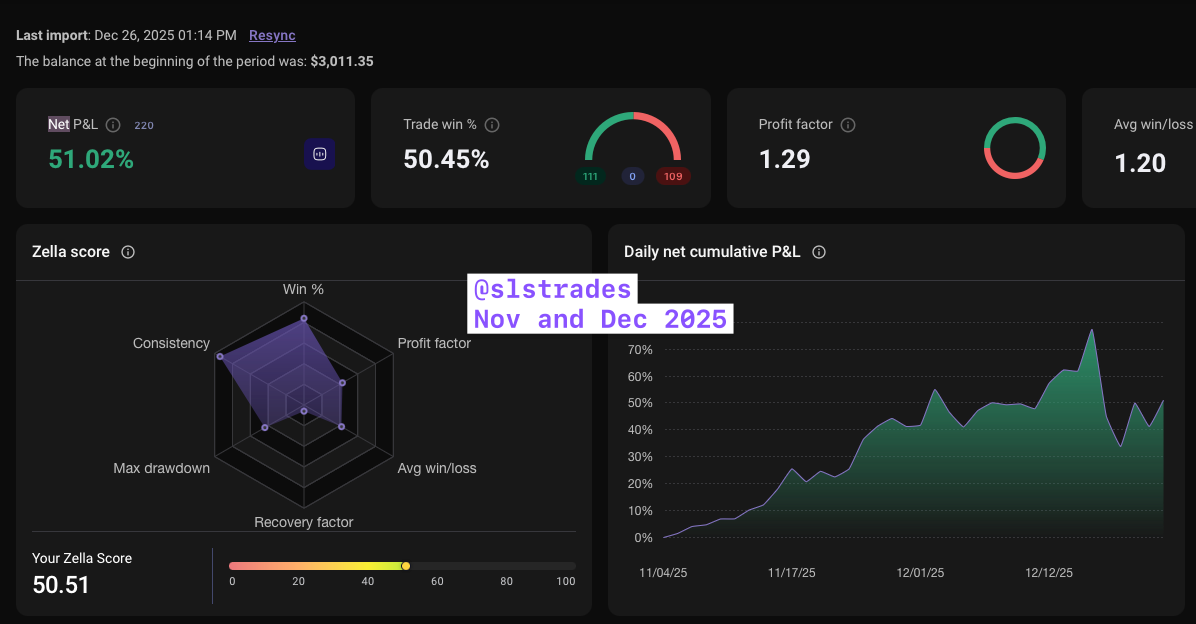Click the red 109 losing trades badge
This screenshot has height=624, width=1196.
(673, 176)
